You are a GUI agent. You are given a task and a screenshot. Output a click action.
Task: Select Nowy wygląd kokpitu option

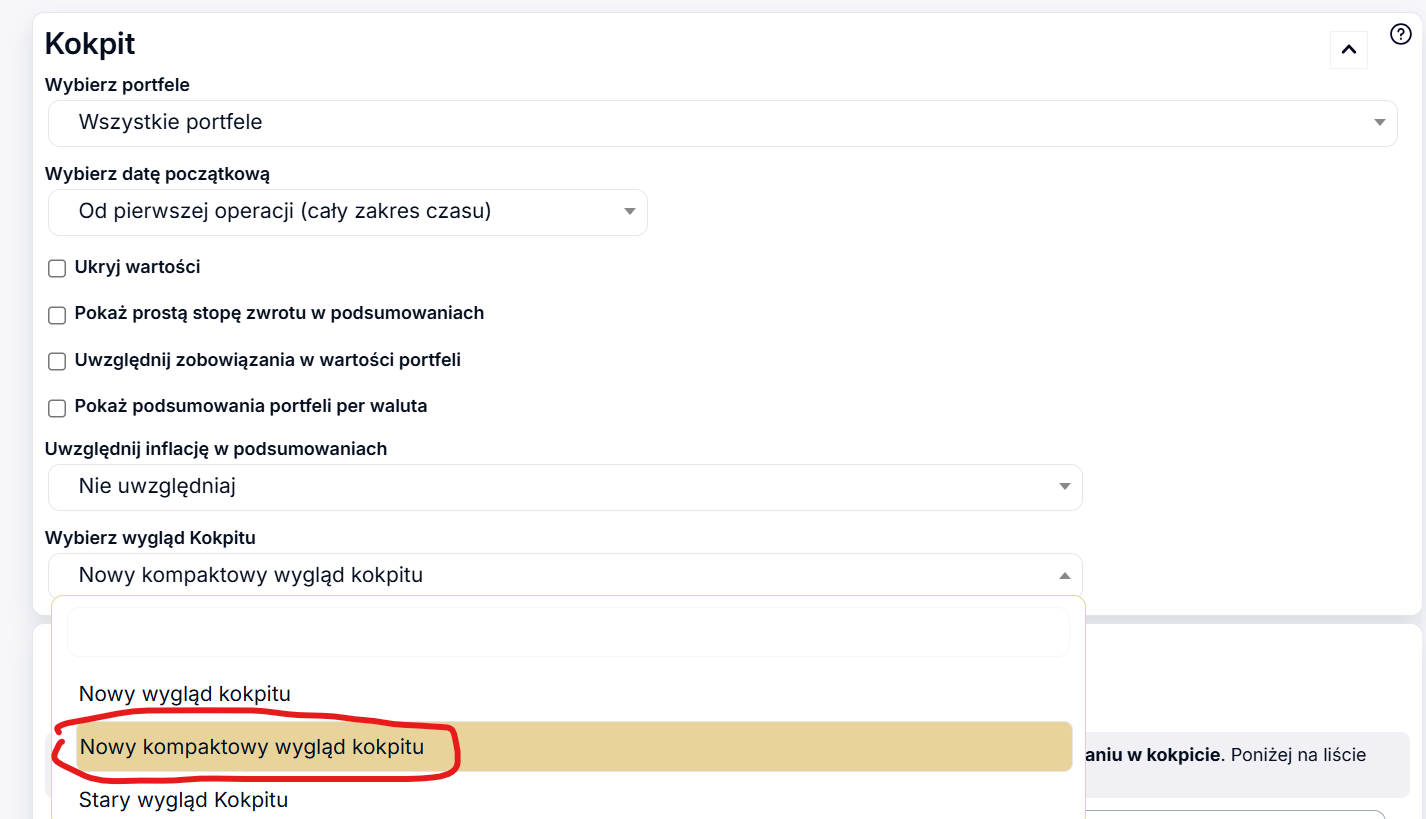click(185, 694)
